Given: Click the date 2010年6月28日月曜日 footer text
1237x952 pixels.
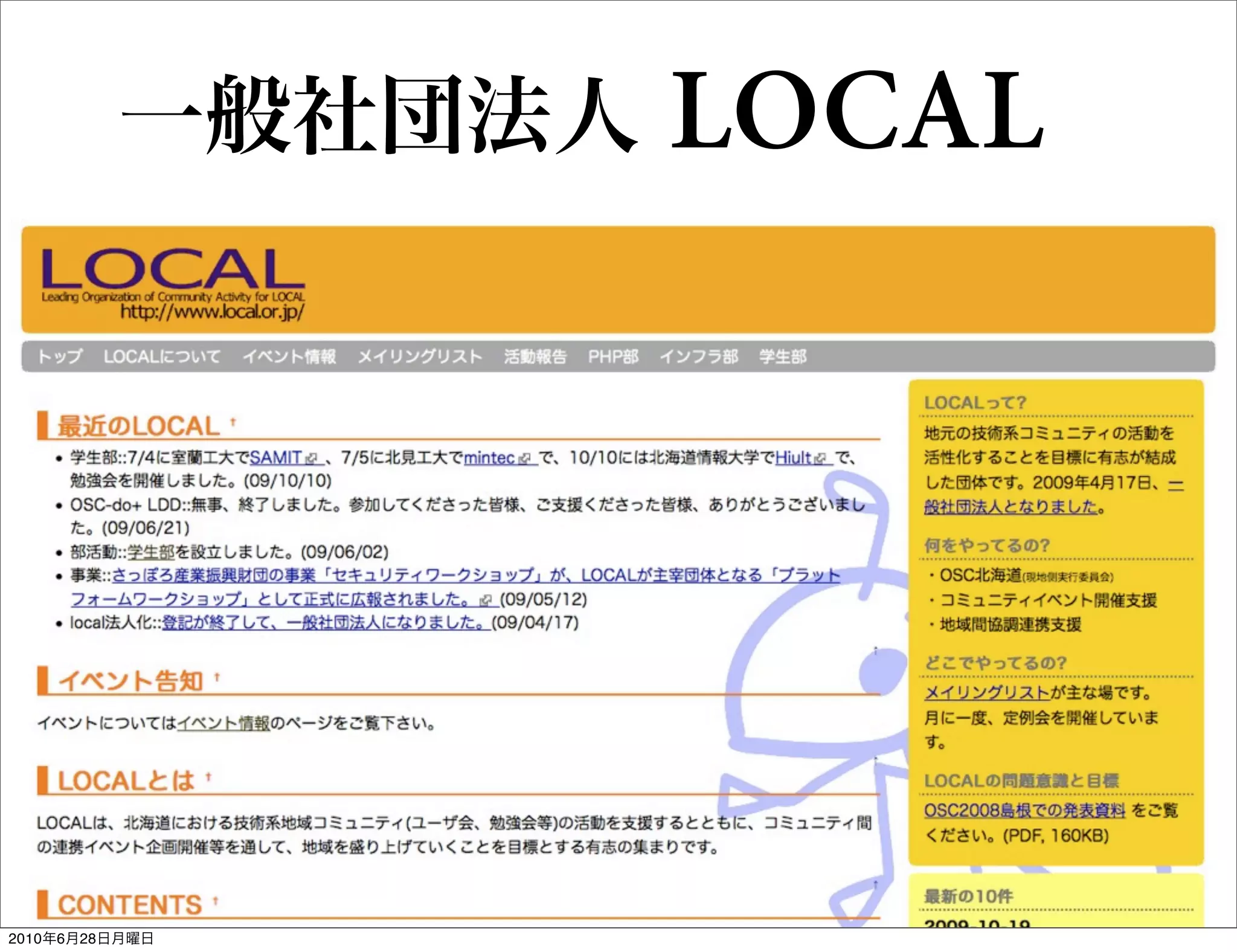Looking at the screenshot, I should tap(81, 939).
